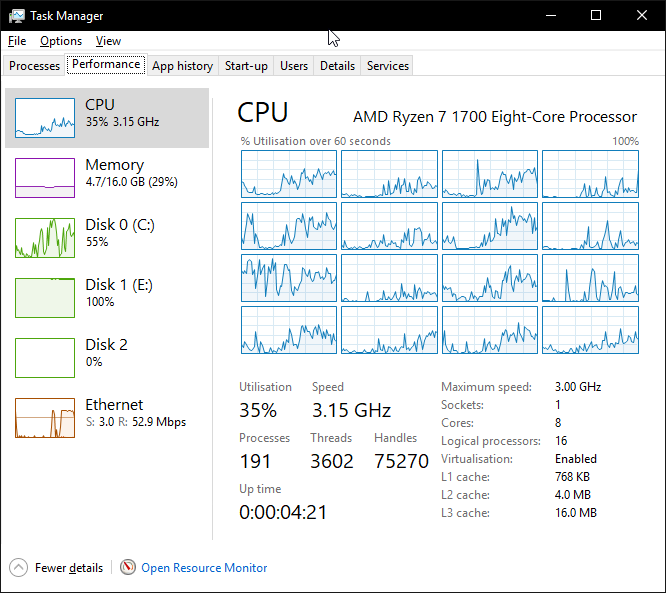Switch to the Details tab
This screenshot has width=666, height=593.
tap(337, 66)
